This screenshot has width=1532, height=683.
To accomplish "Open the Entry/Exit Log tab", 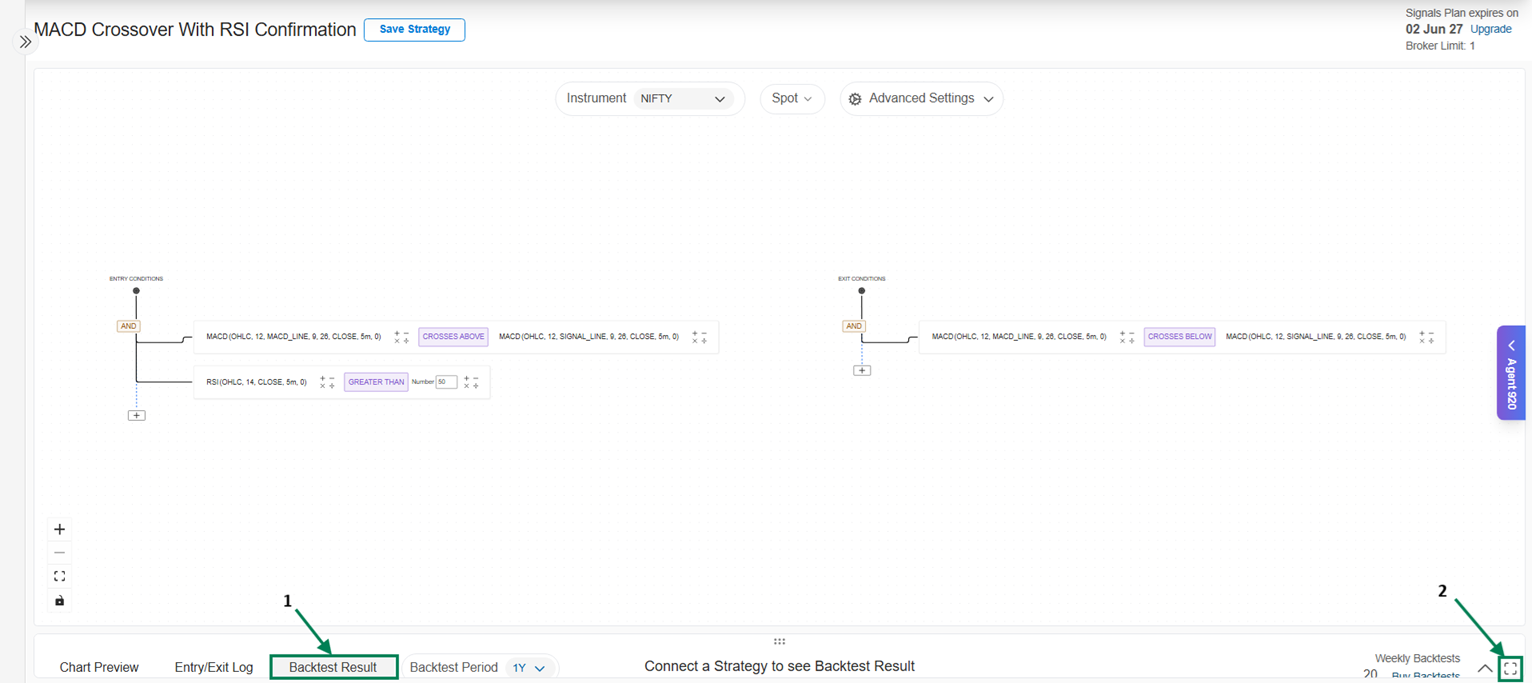I will pyautogui.click(x=214, y=667).
